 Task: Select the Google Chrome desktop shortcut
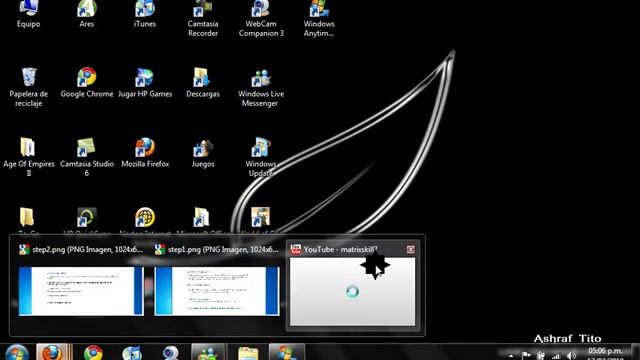pyautogui.click(x=87, y=83)
